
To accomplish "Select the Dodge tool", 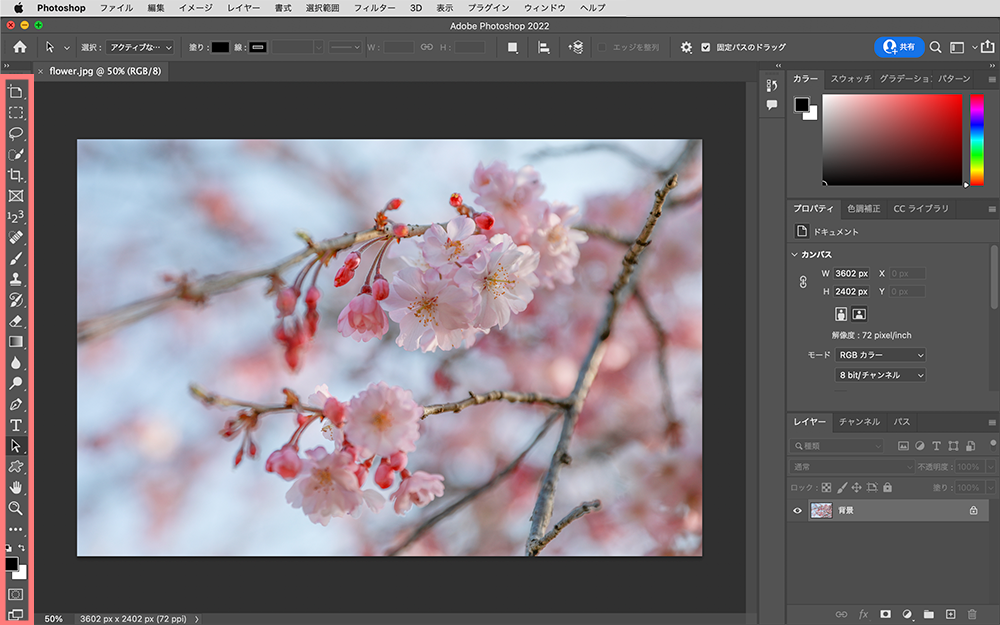I will [16, 383].
